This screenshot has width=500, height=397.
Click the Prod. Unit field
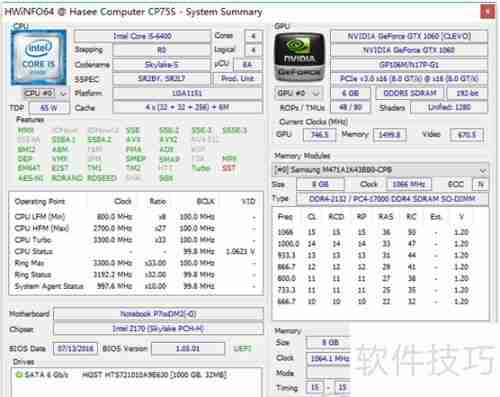tap(238, 79)
